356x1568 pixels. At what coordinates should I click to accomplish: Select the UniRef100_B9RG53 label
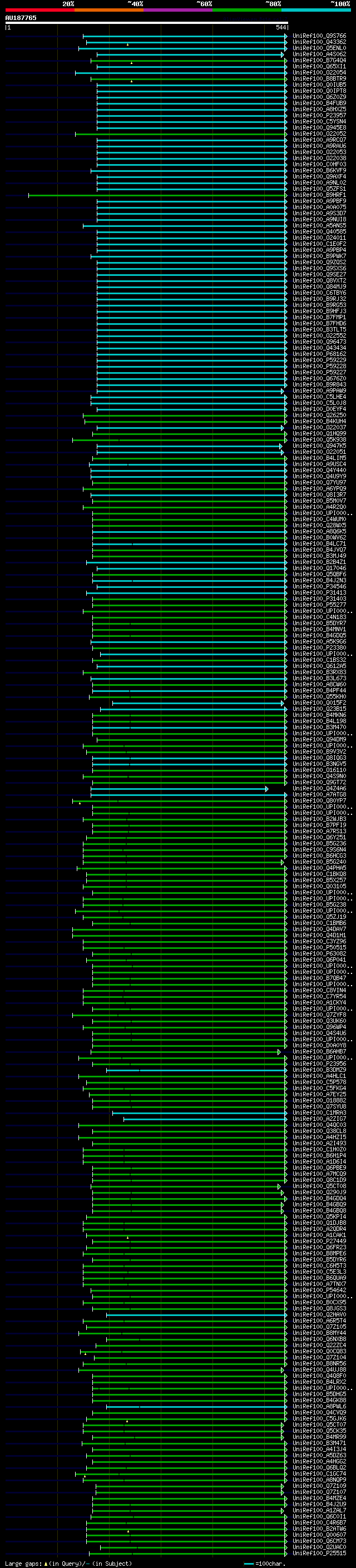[x=319, y=305]
